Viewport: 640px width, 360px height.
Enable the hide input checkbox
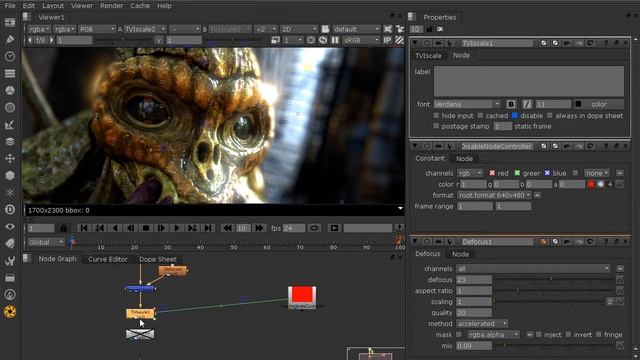pos(436,116)
